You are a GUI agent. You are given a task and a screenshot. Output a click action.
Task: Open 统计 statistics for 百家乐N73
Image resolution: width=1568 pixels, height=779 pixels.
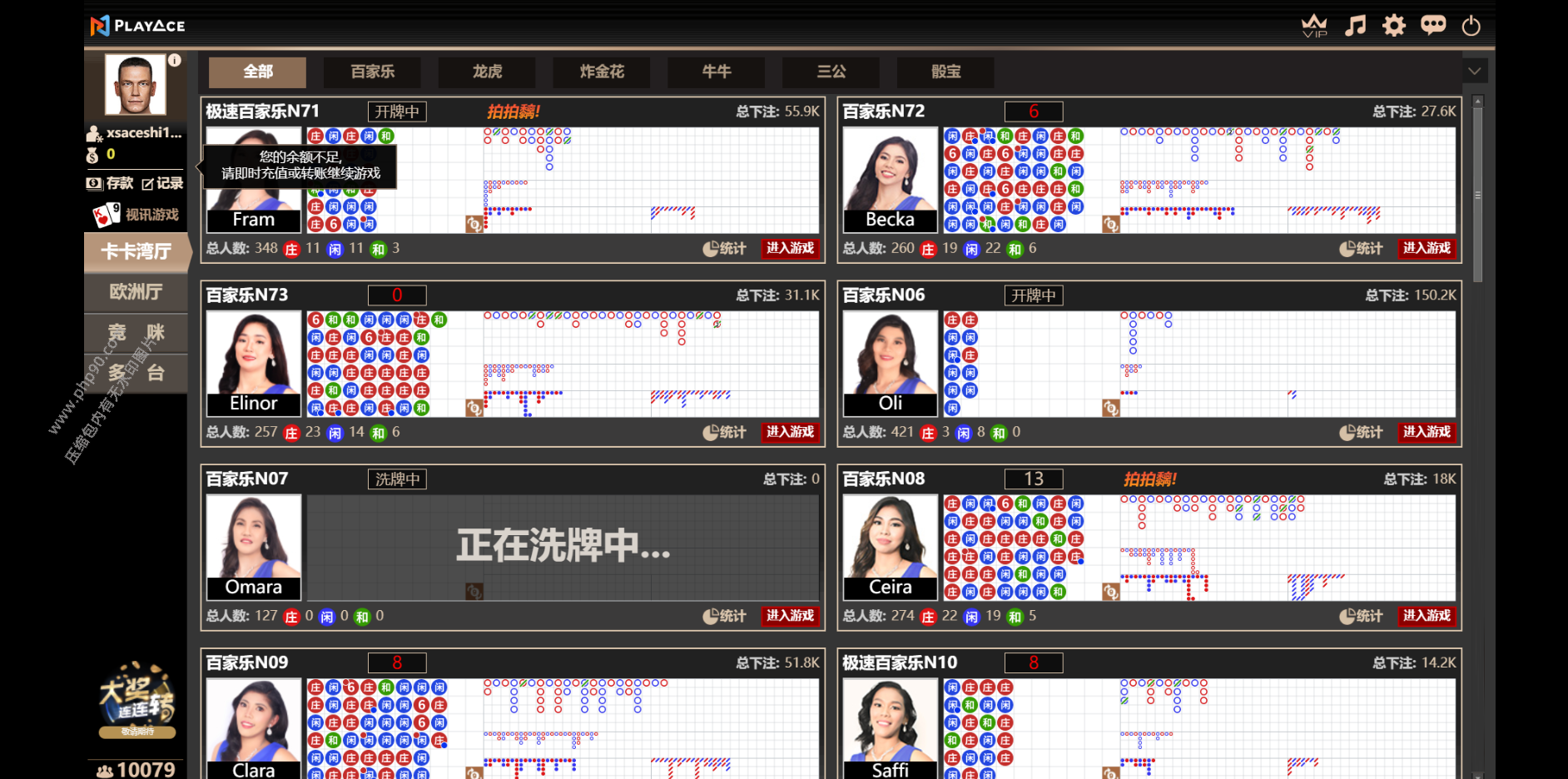point(724,432)
